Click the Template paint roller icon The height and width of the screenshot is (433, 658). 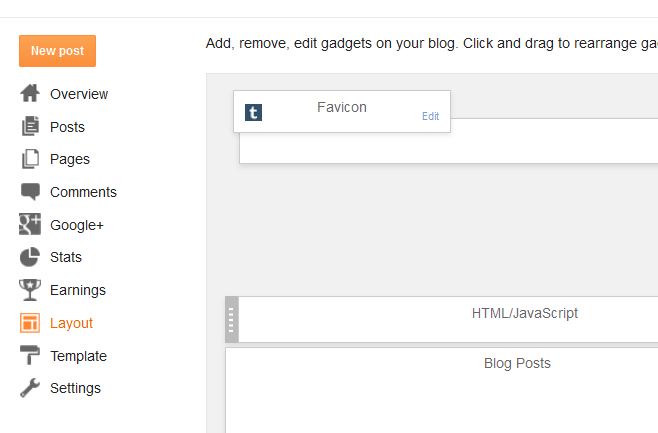click(x=30, y=356)
